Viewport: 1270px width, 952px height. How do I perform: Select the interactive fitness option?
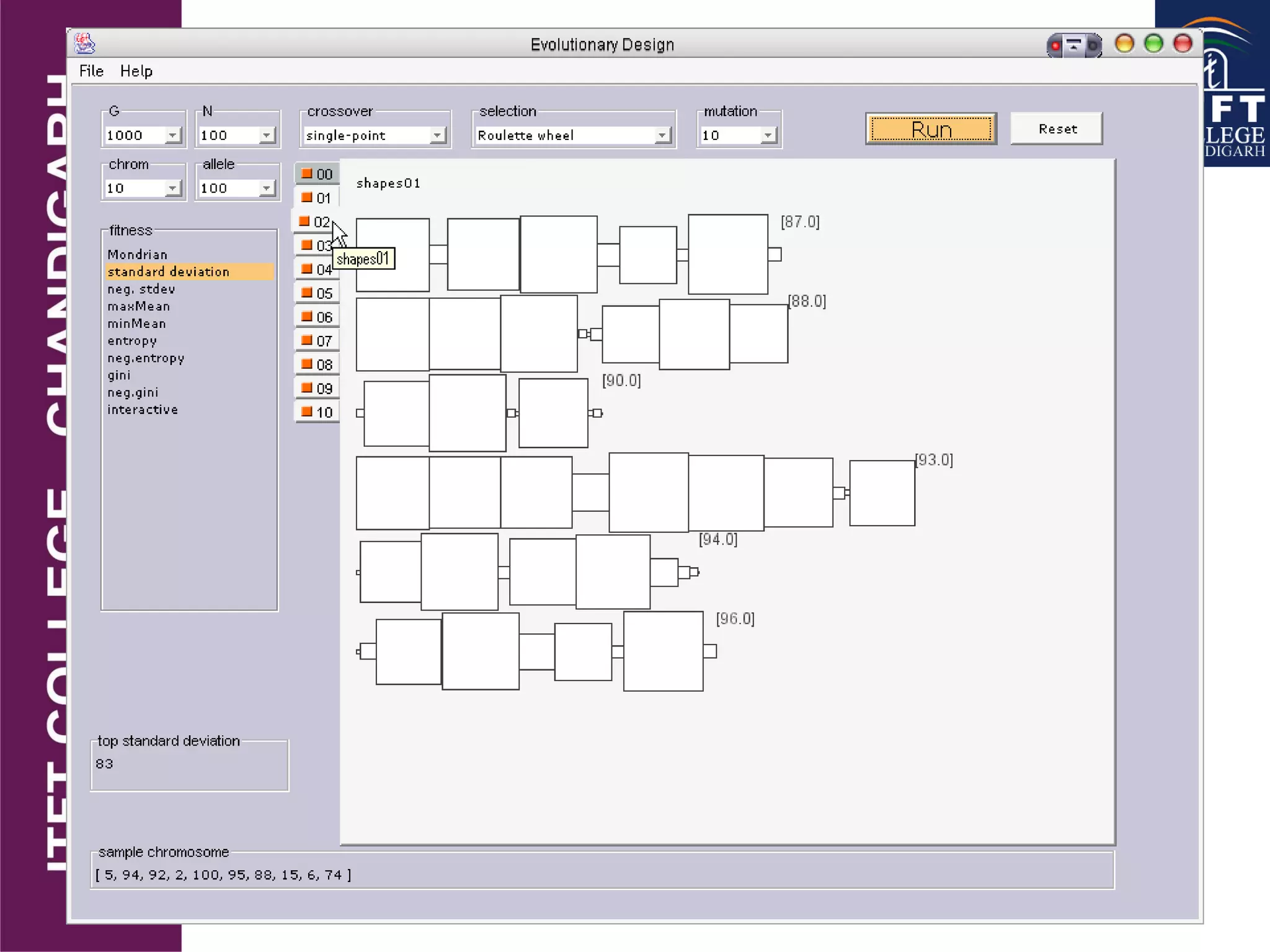[143, 410]
